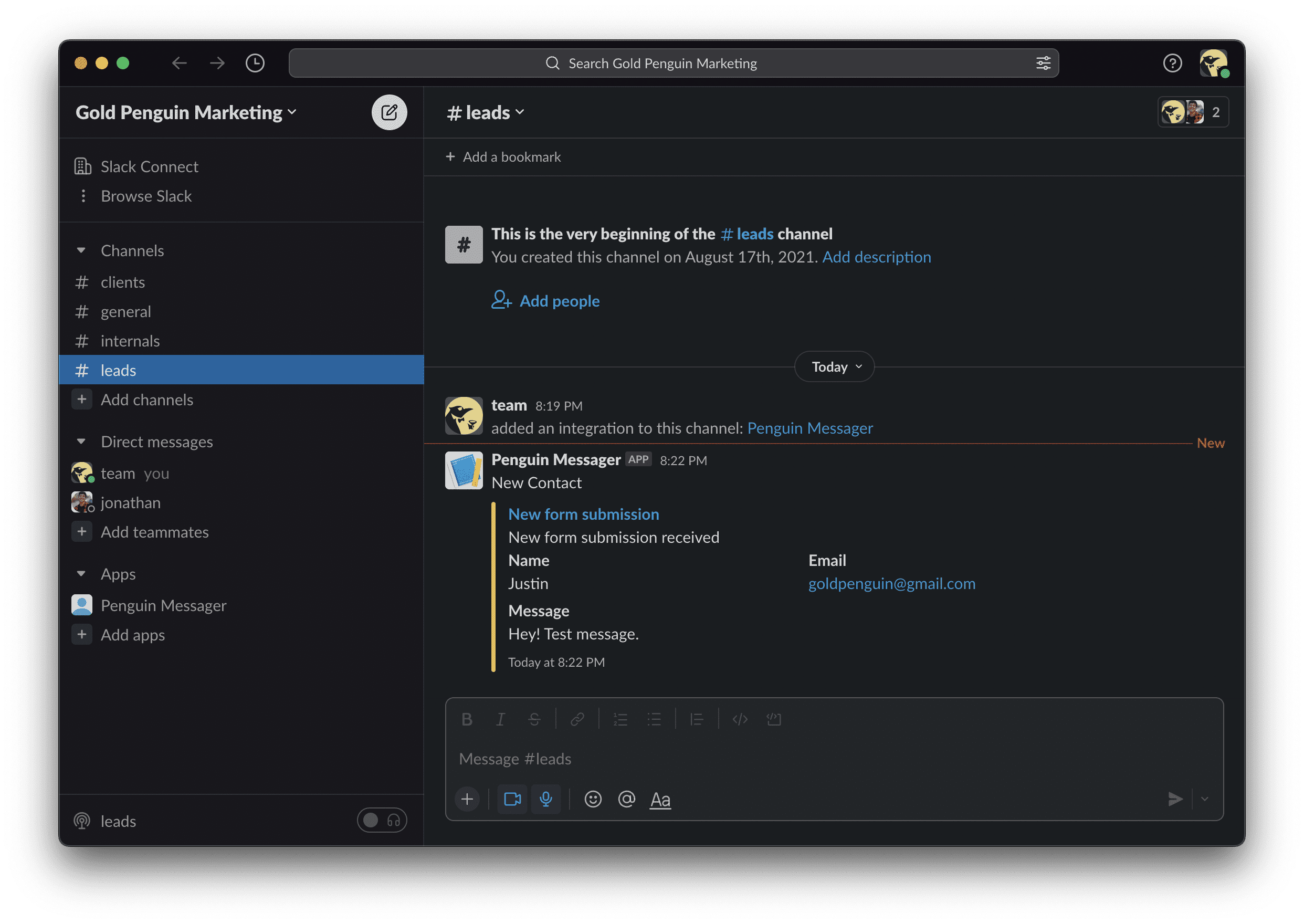Collapse the Direct messages section
Viewport: 1304px width, 924px height.
coord(81,442)
